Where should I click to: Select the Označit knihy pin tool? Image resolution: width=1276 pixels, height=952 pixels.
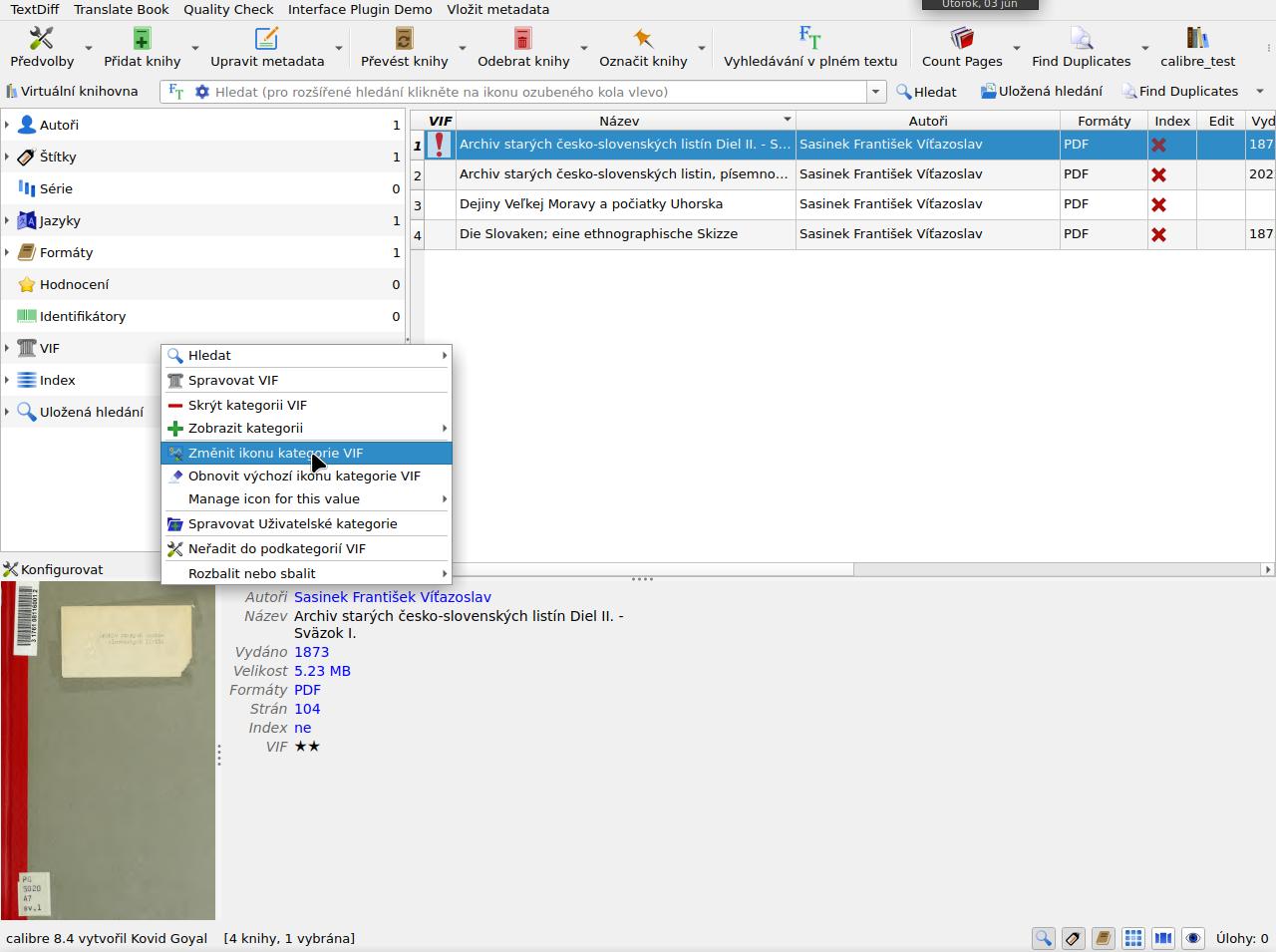point(643,47)
